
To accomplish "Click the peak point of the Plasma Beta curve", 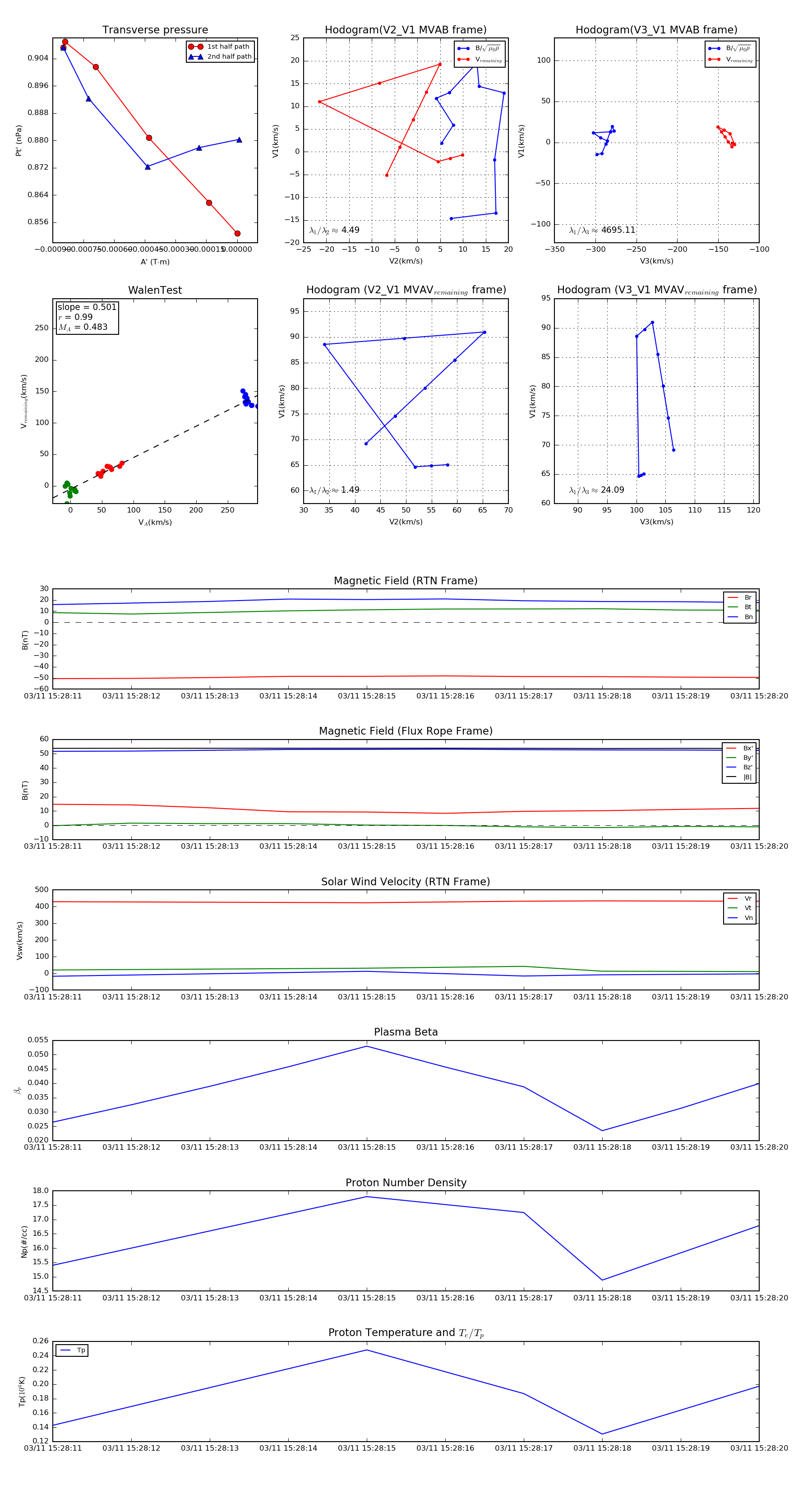I will (x=366, y=1046).
